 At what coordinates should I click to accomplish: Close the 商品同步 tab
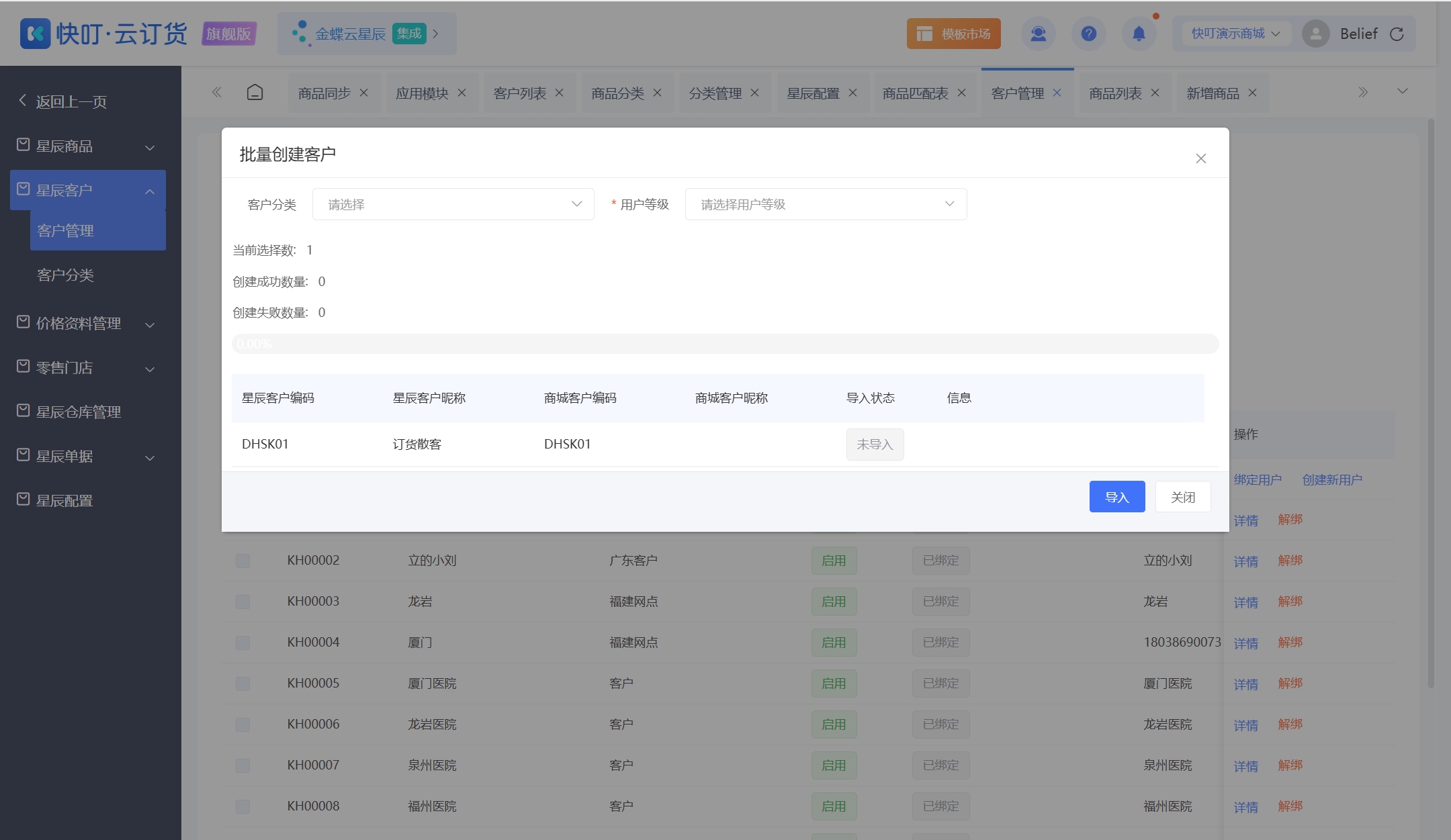click(x=363, y=93)
